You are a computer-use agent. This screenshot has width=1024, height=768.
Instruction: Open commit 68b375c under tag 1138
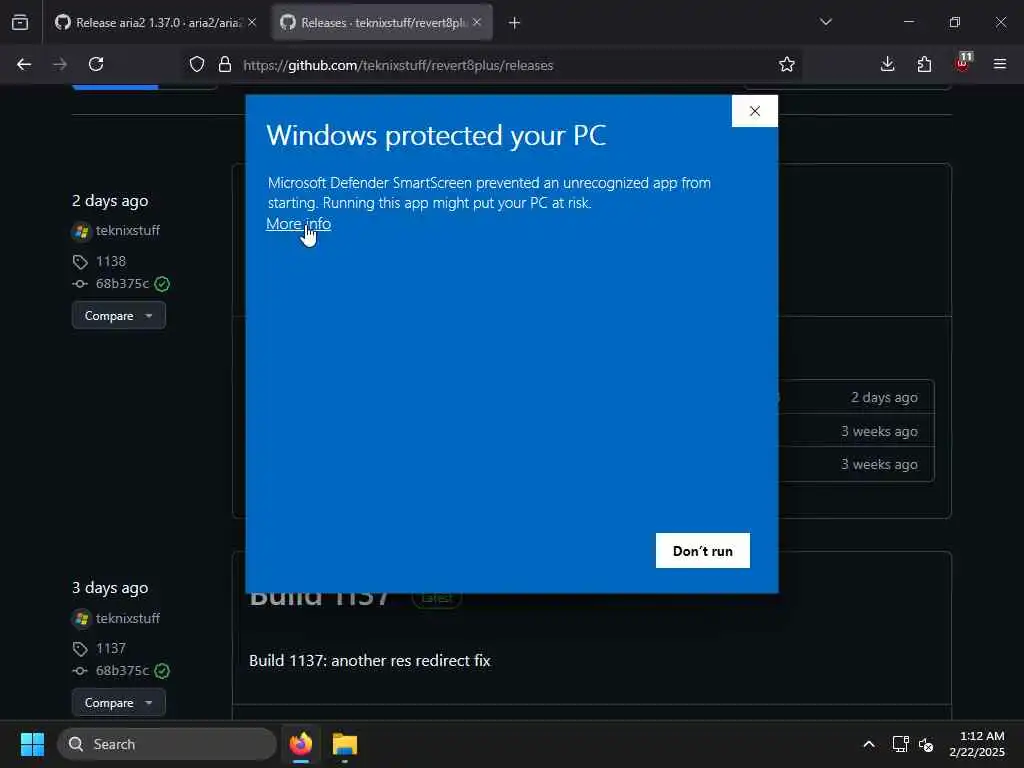122,284
